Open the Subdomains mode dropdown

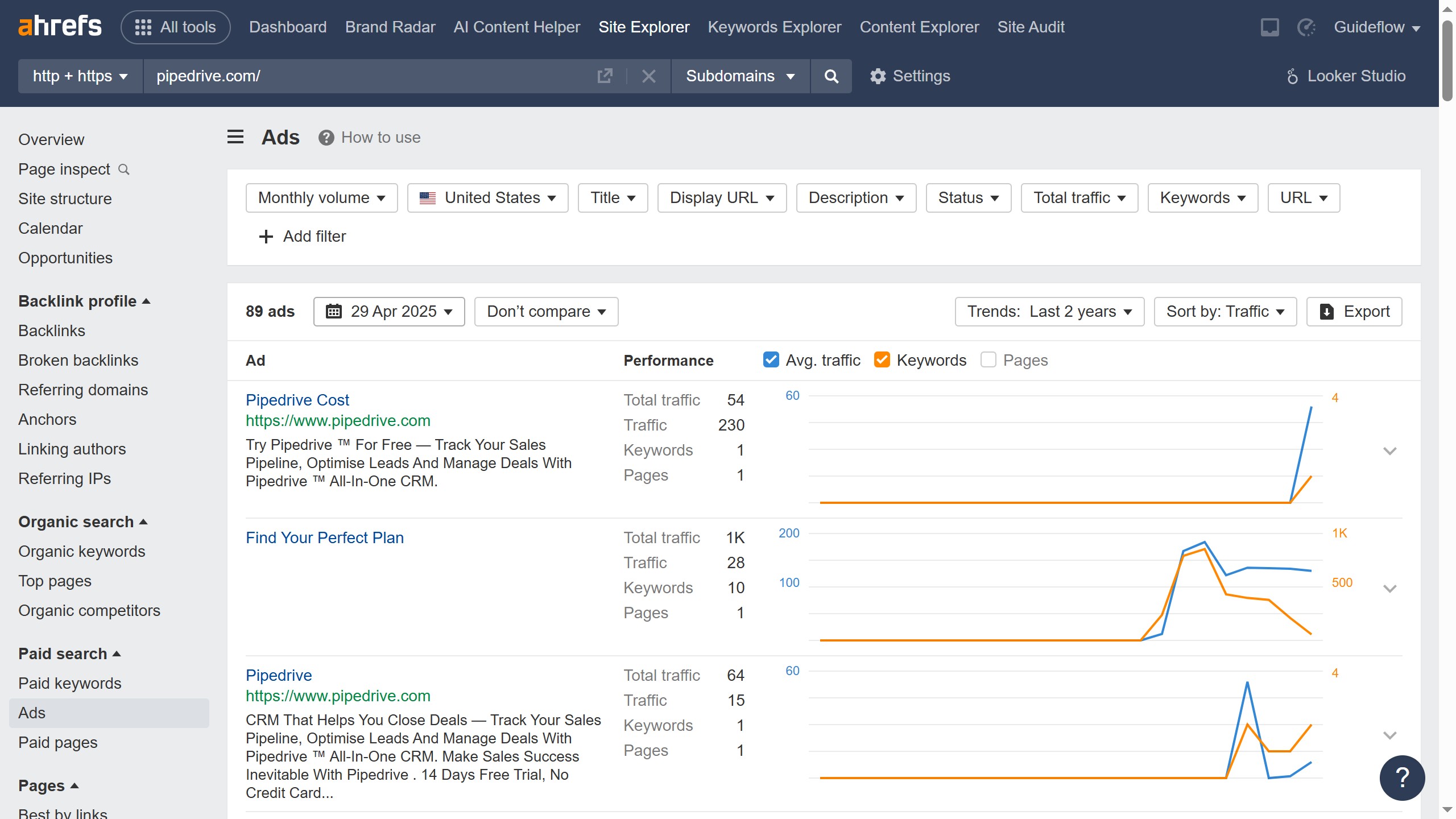(740, 76)
